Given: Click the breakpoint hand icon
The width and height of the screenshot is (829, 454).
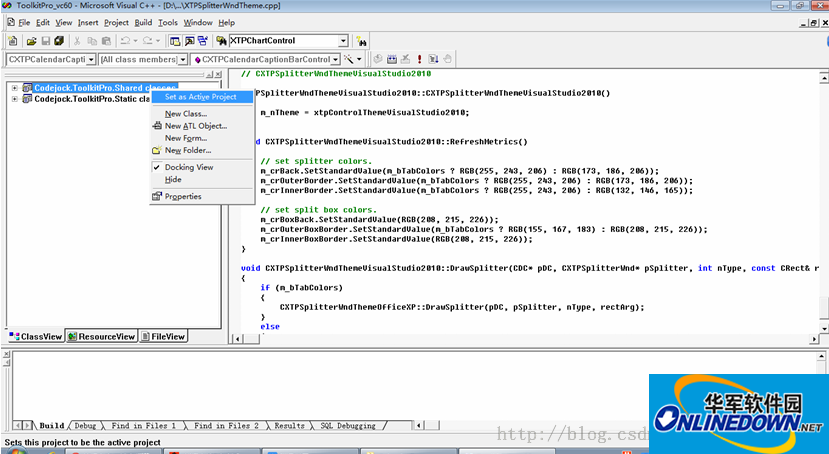Looking at the screenshot, I should click(x=447, y=59).
